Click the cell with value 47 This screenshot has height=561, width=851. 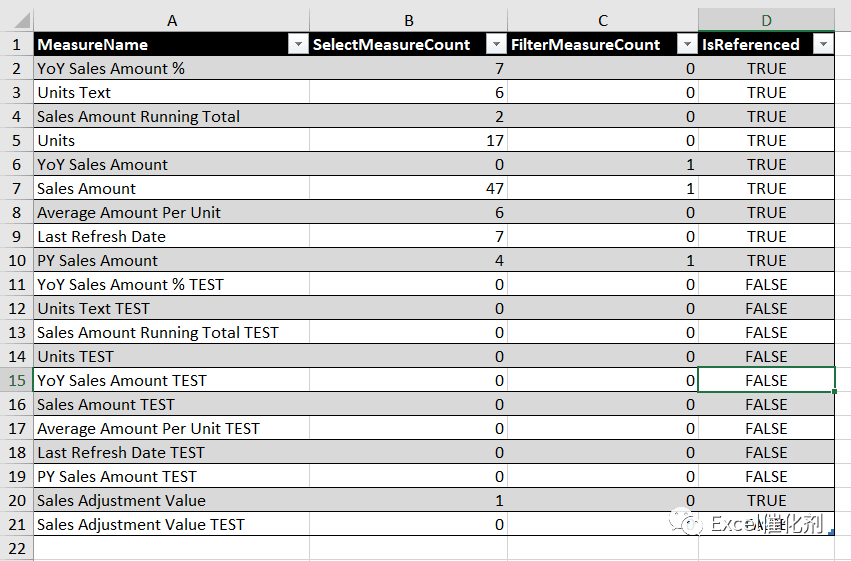[409, 188]
